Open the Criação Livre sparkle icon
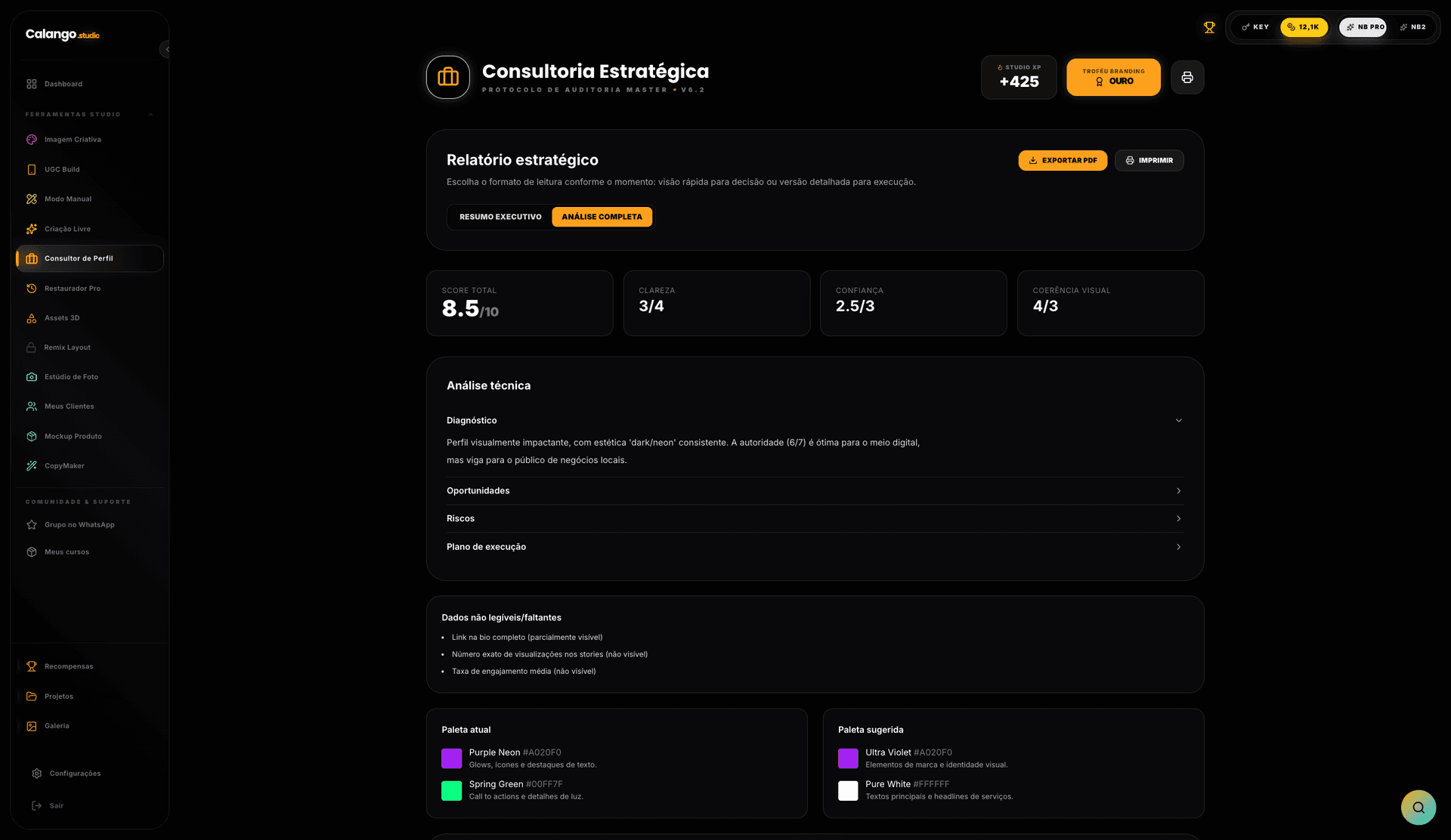 click(x=32, y=229)
